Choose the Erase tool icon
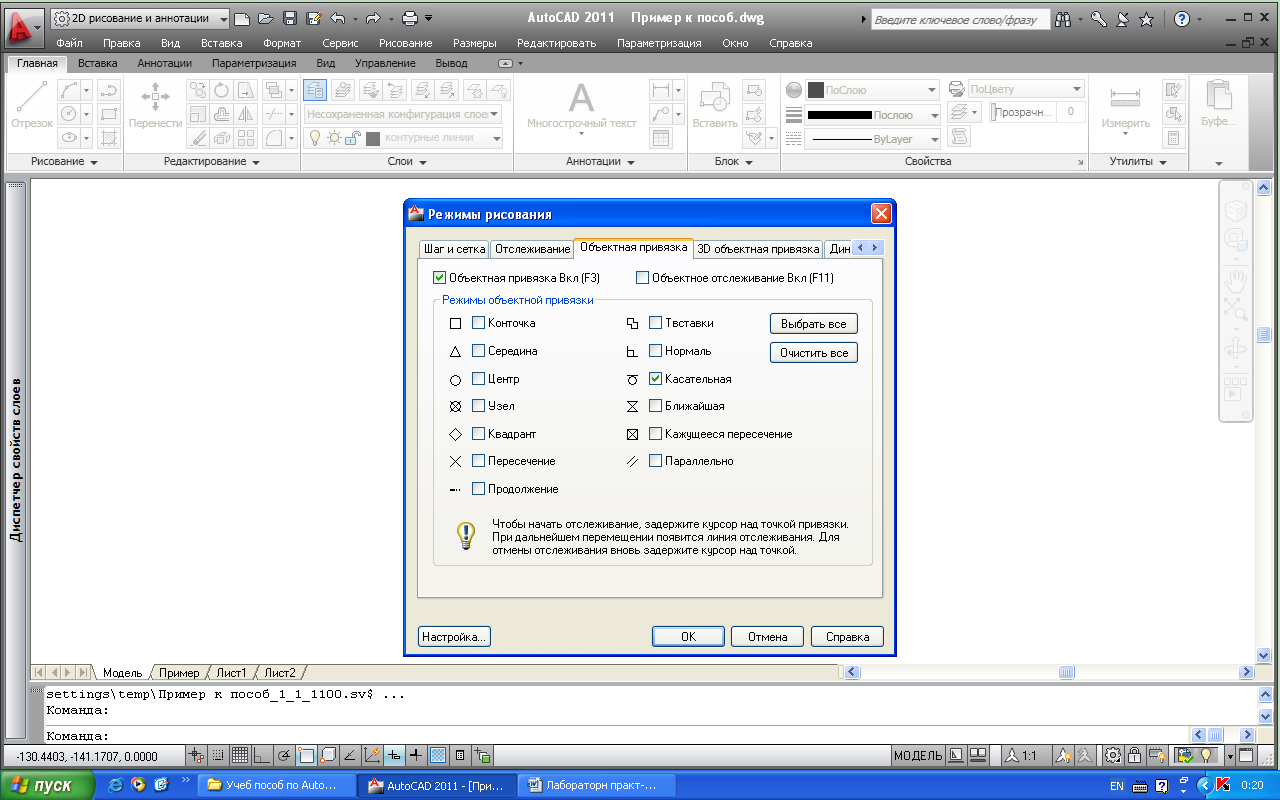This screenshot has height=800, width=1280. (x=198, y=138)
